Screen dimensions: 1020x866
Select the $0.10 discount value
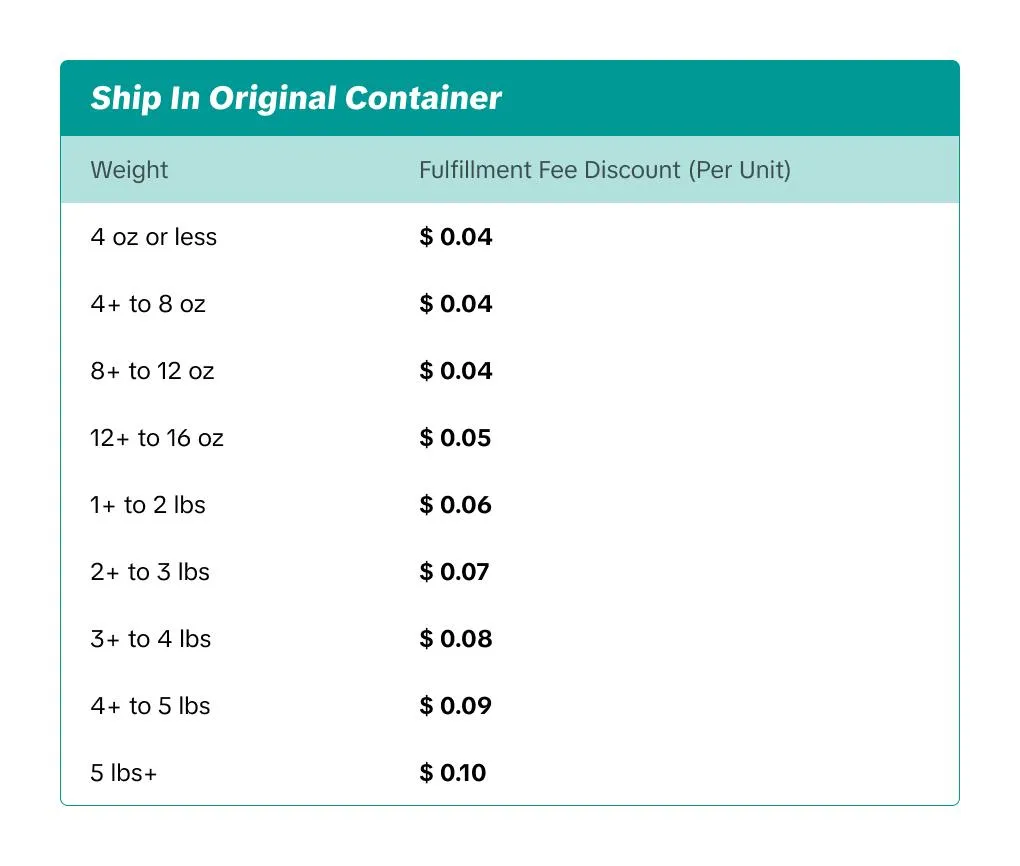coord(453,773)
